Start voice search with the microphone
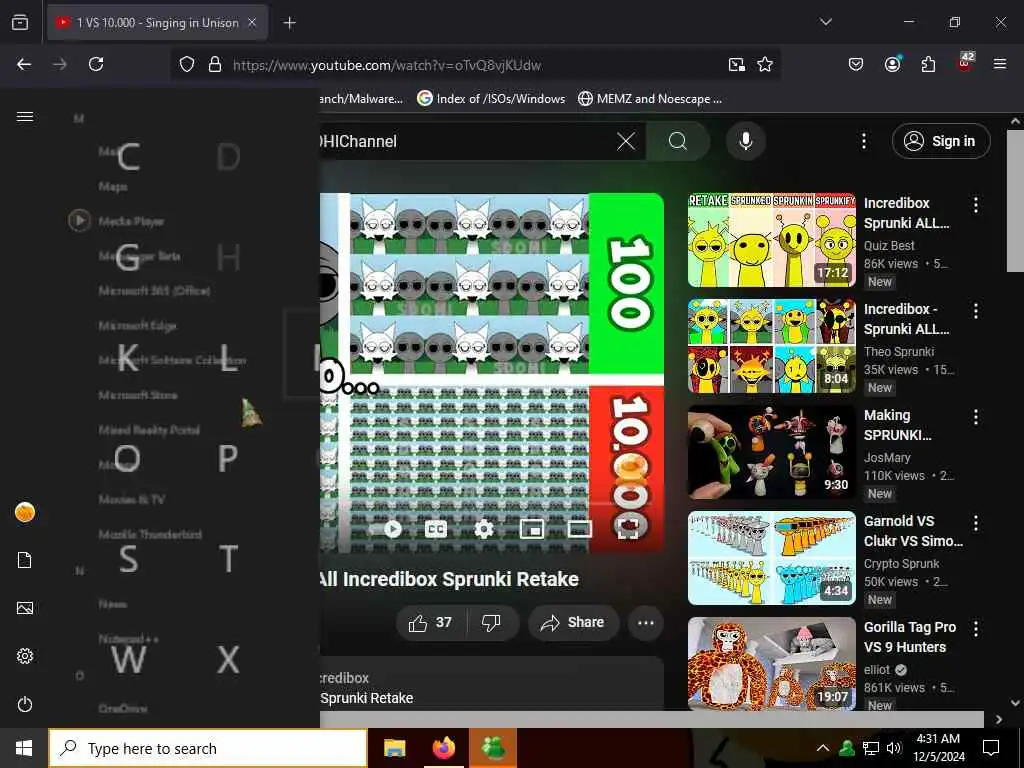This screenshot has height=768, width=1024. [746, 141]
